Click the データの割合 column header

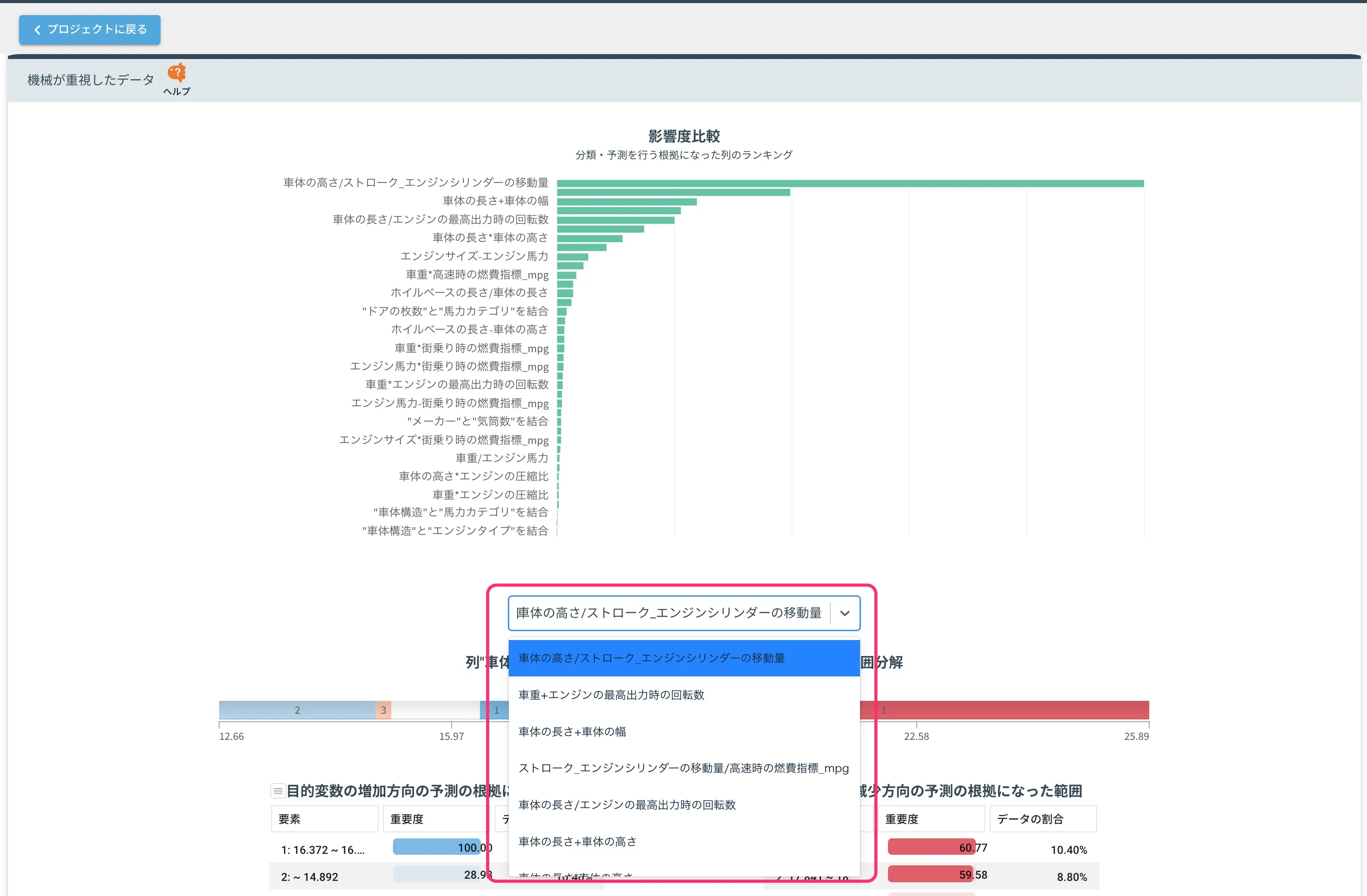(1043, 819)
